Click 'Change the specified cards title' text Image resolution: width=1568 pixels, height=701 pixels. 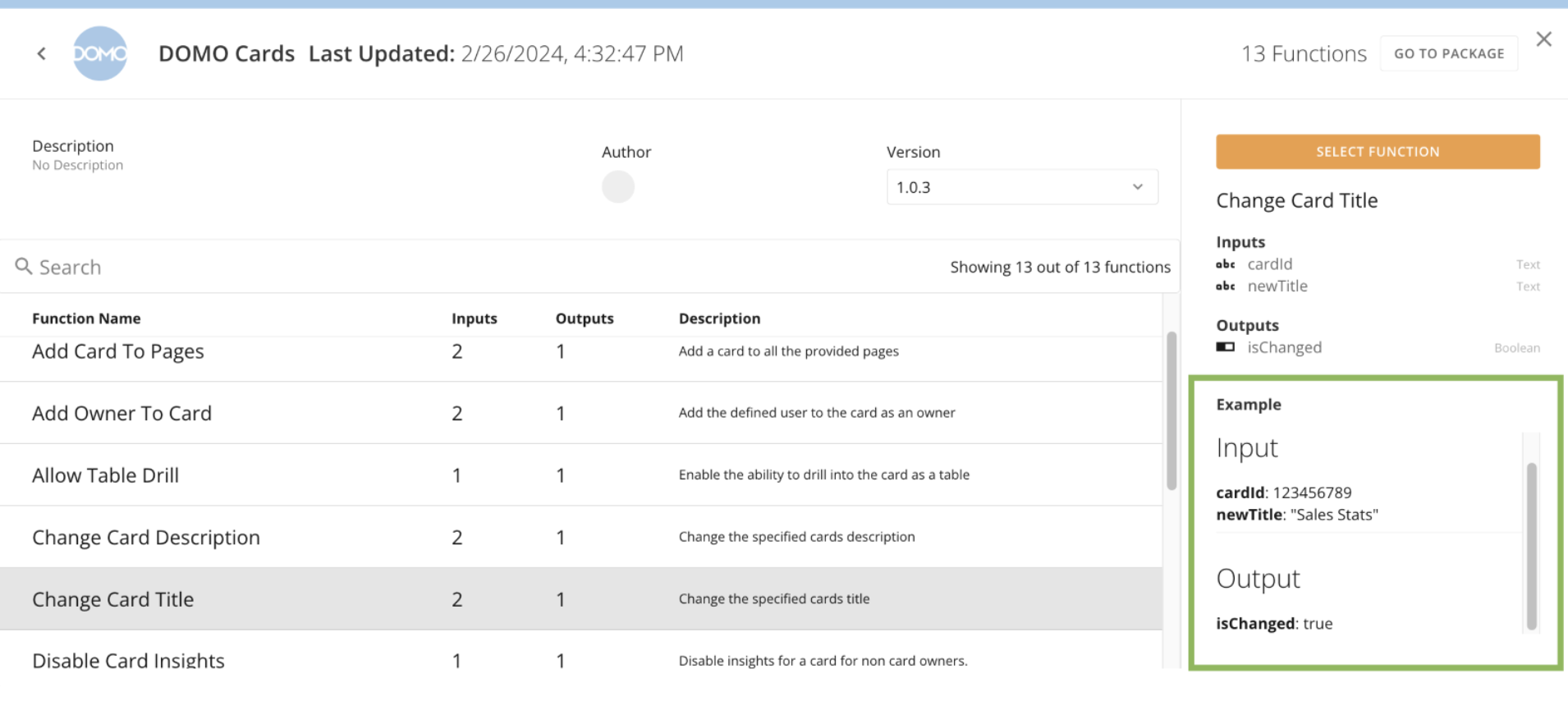(x=774, y=599)
